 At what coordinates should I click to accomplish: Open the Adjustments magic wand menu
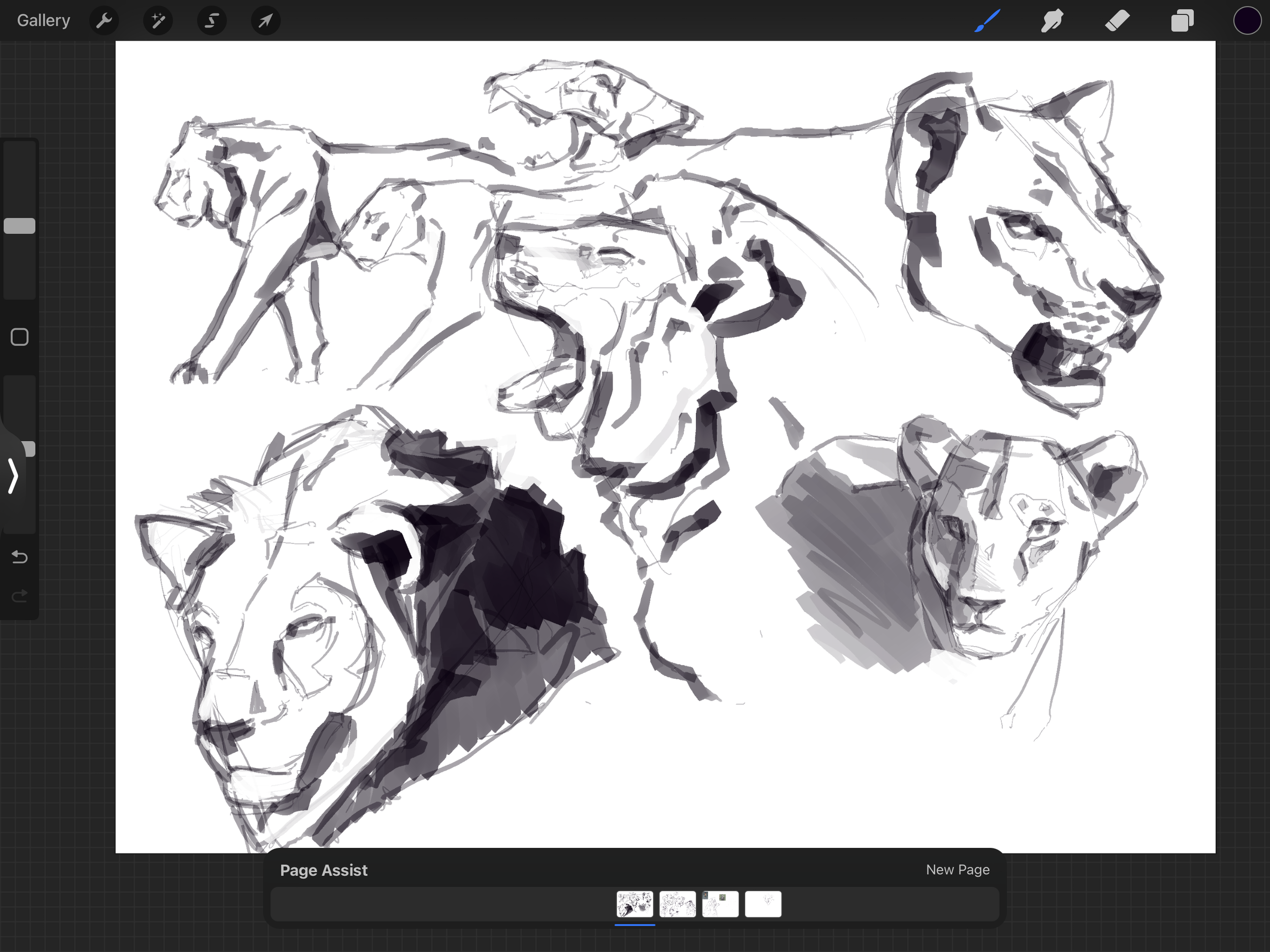pos(158,21)
